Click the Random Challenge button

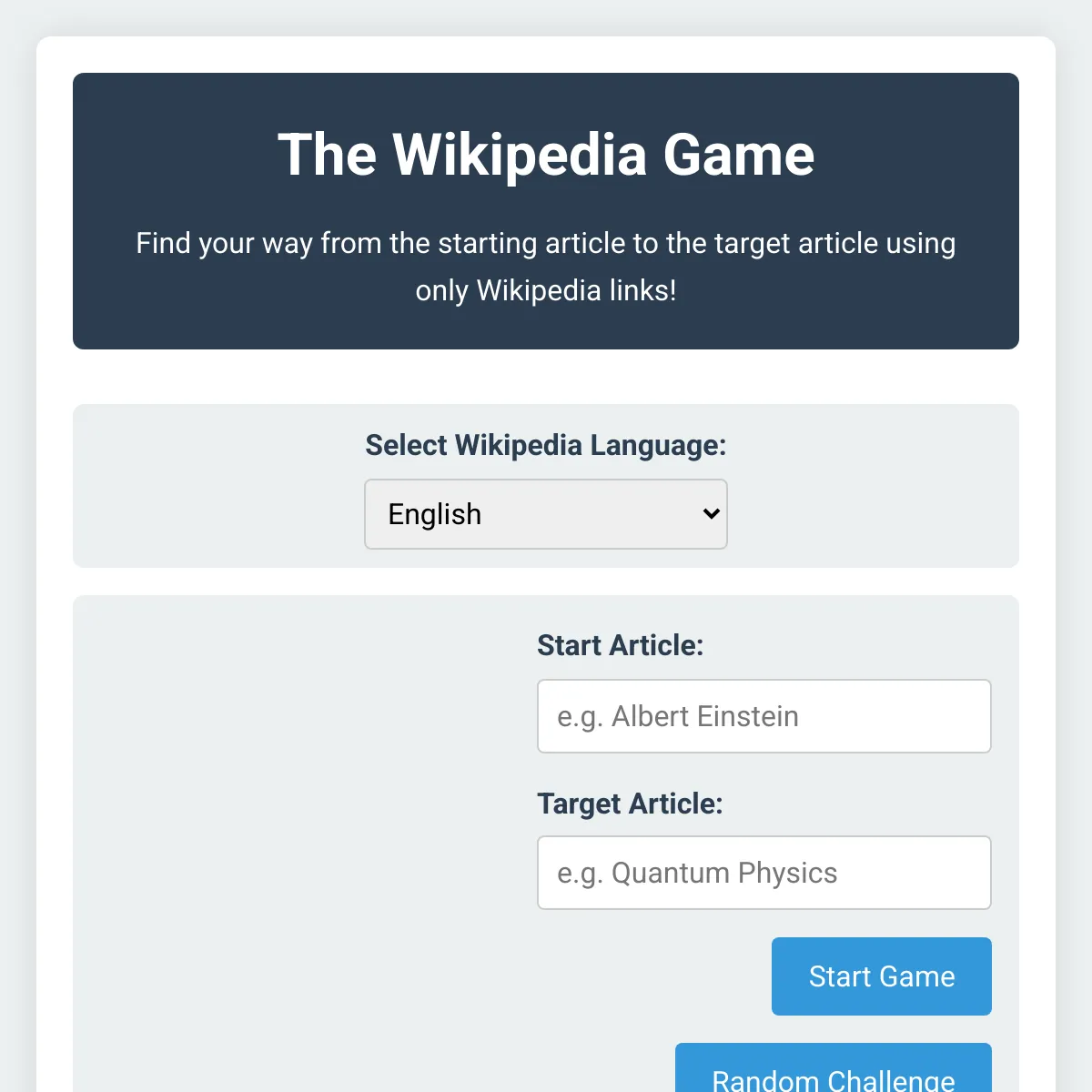[834, 1068]
